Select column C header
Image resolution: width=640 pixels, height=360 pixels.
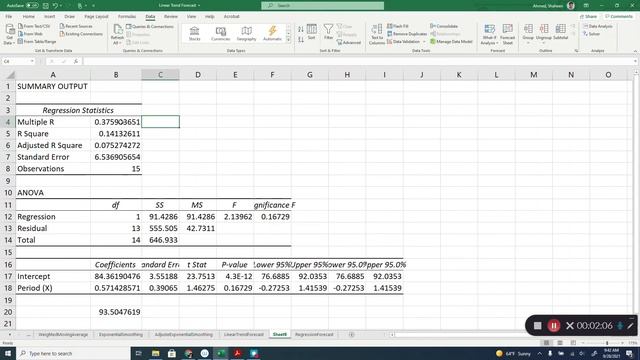click(x=160, y=75)
